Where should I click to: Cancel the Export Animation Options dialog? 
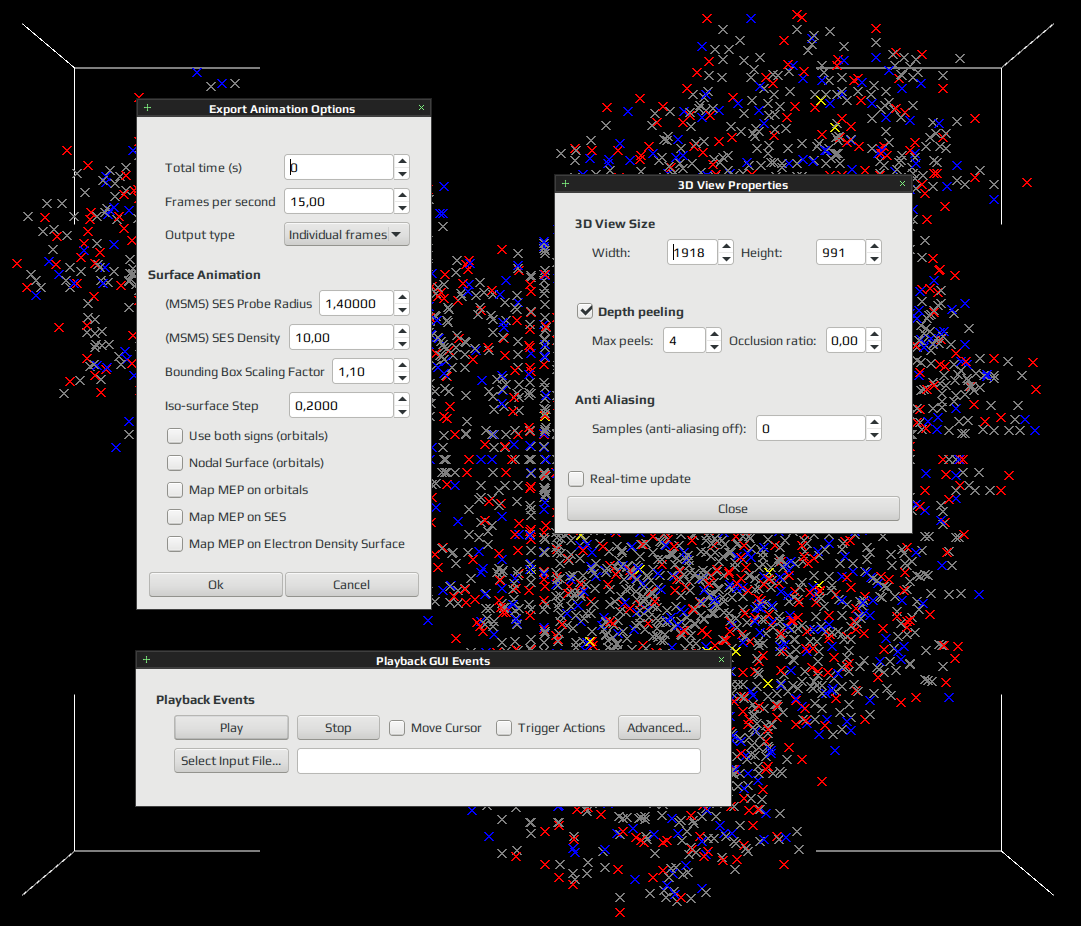click(352, 585)
